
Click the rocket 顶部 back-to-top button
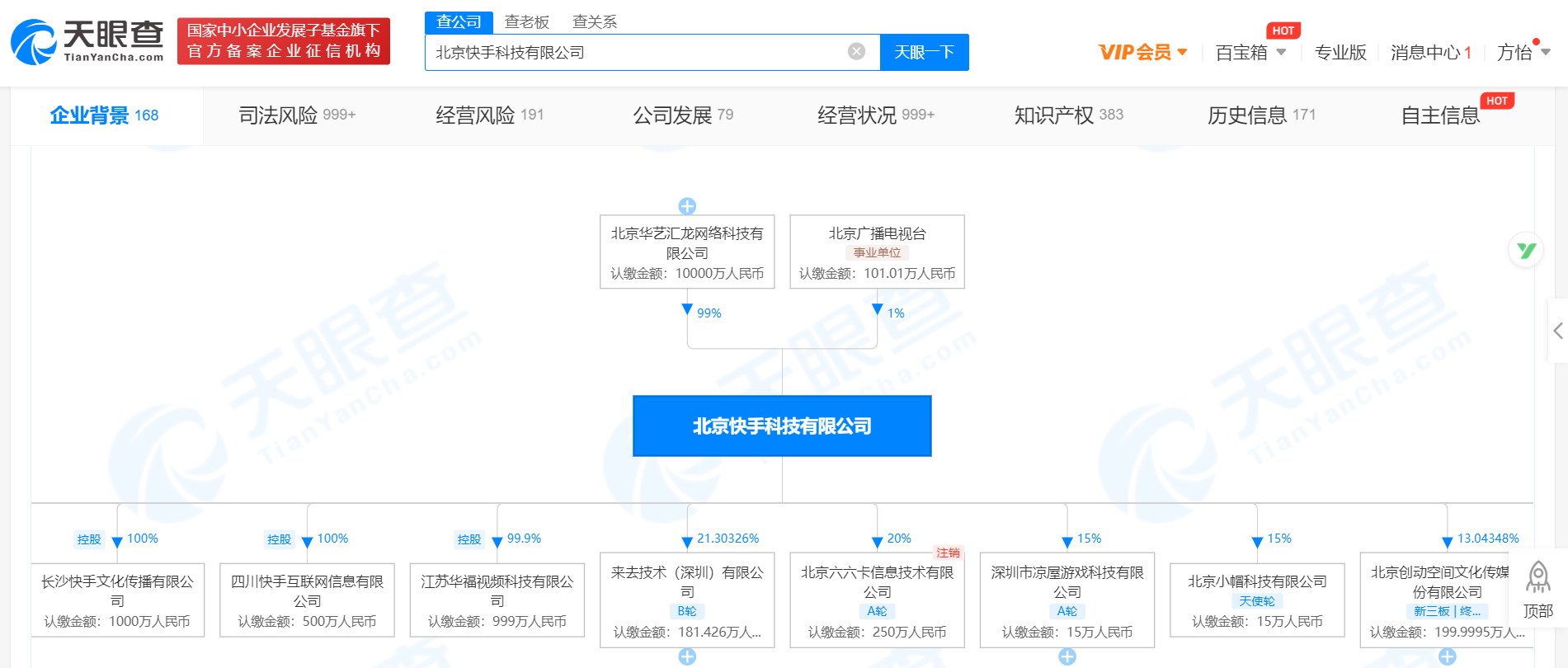tap(1537, 589)
